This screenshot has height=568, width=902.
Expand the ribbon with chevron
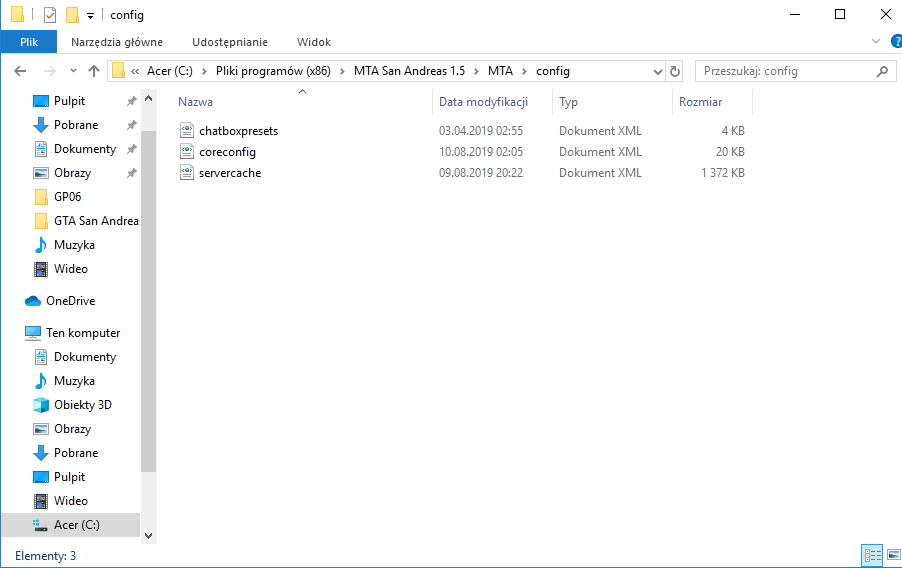point(876,41)
